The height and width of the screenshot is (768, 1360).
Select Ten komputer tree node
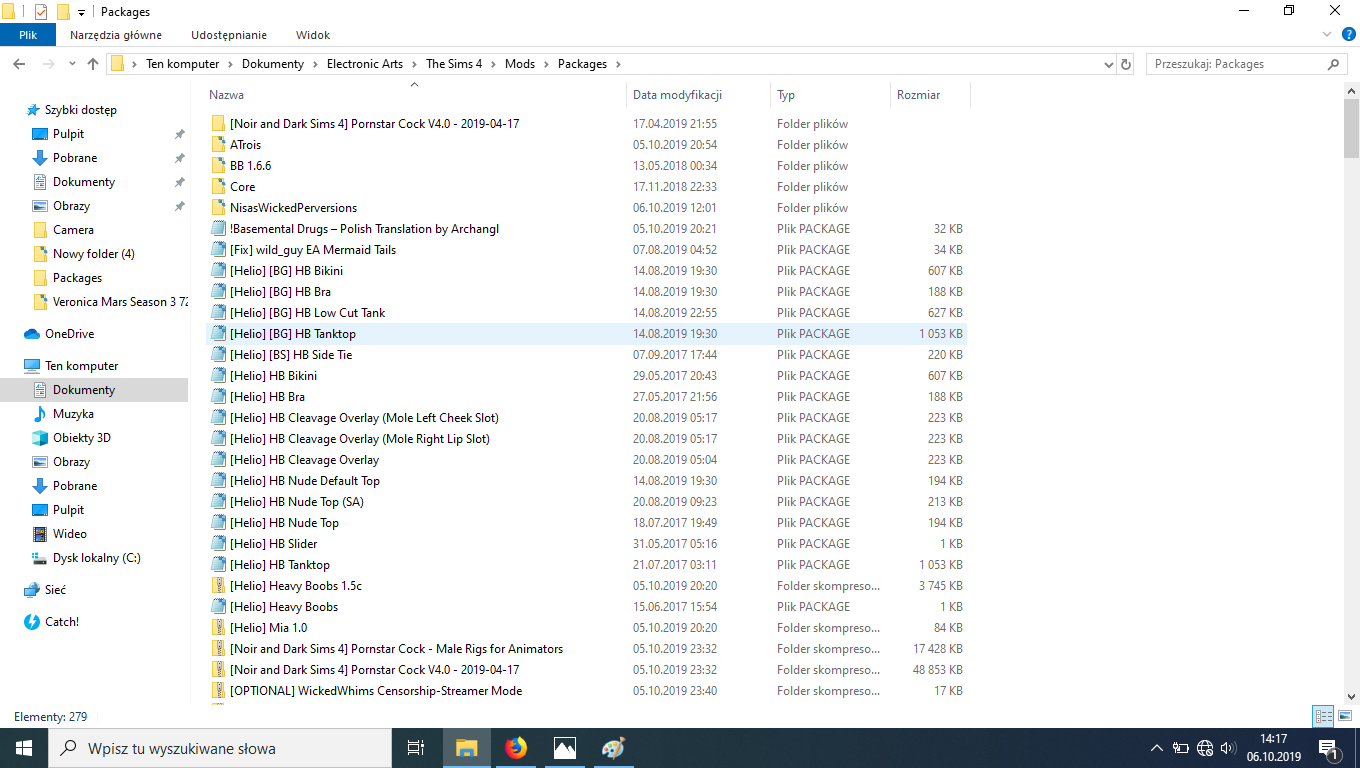pos(81,366)
